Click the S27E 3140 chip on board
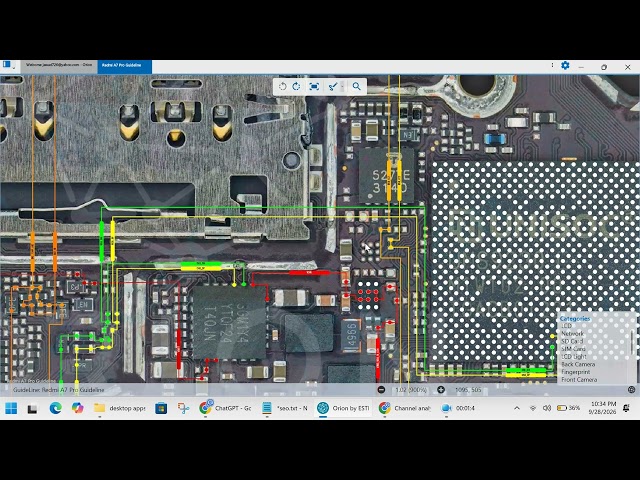The width and height of the screenshot is (640, 480). [388, 175]
